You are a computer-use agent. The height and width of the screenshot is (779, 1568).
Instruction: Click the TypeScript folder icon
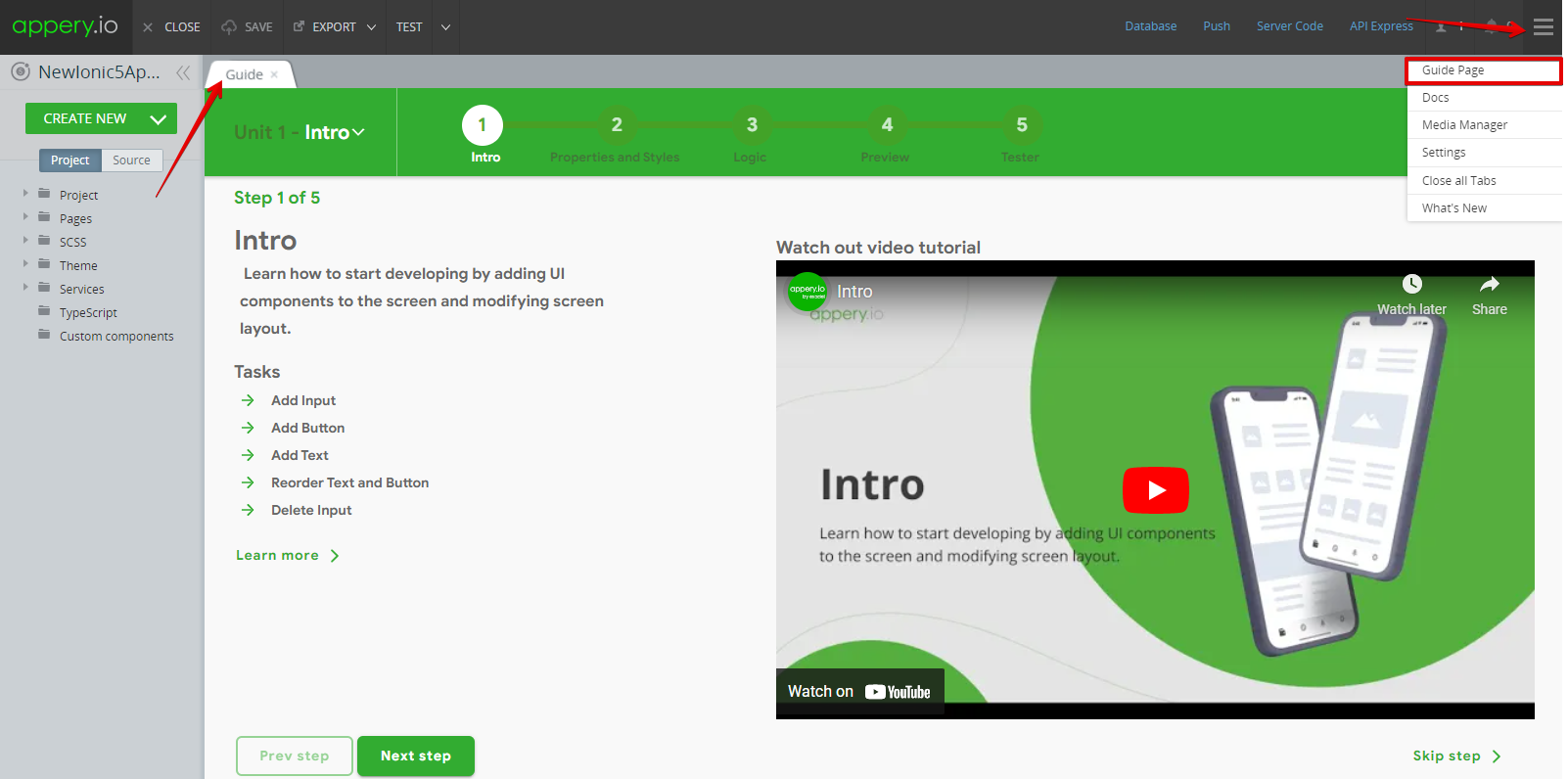pyautogui.click(x=44, y=311)
